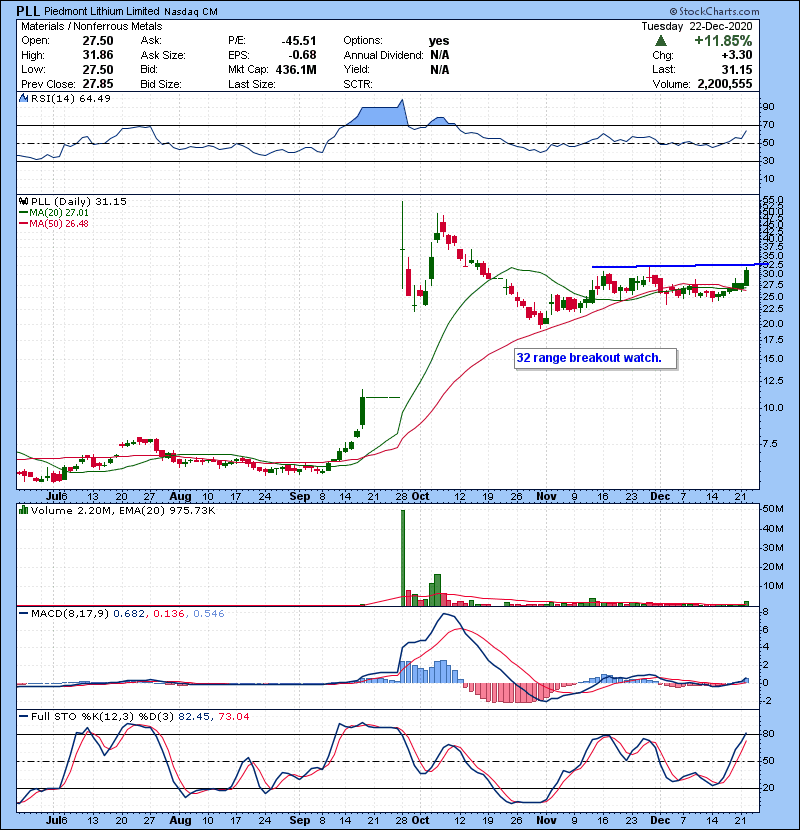The image size is (800, 830).
Task: Click the Options value yes
Action: click(439, 41)
